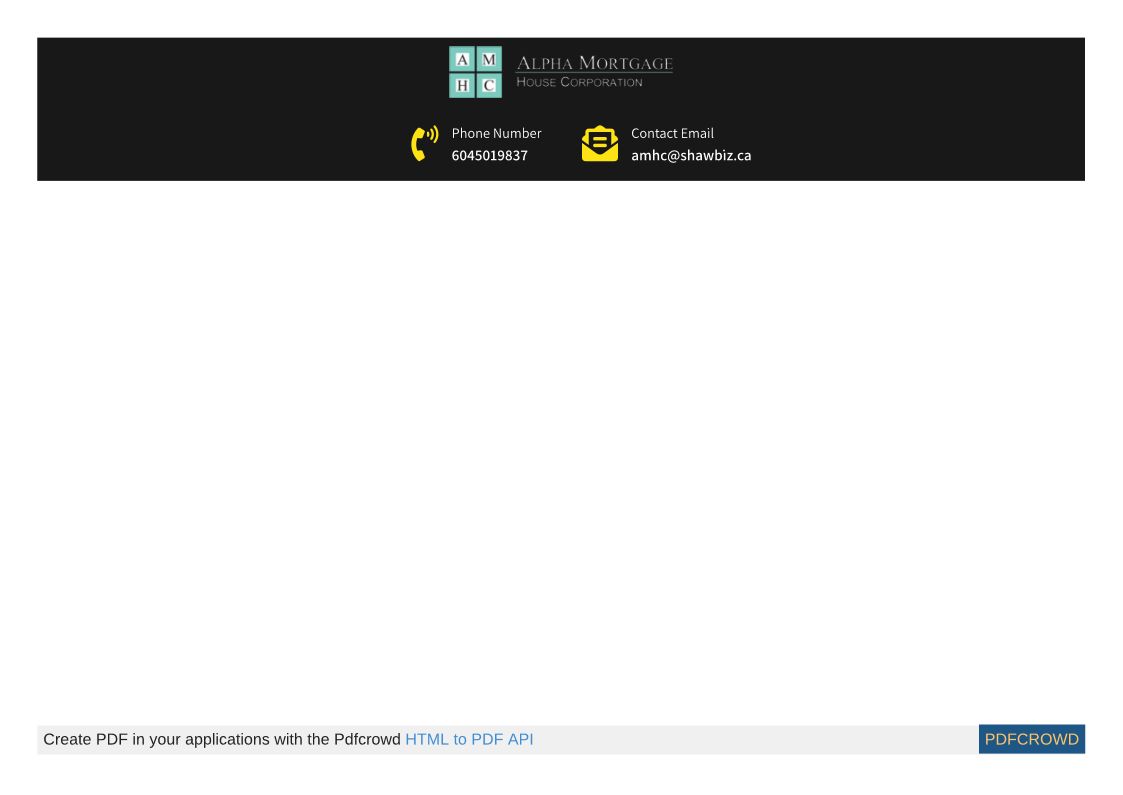Click the 'M' tile in the AMHC logo
1123x795 pixels.
pos(489,60)
